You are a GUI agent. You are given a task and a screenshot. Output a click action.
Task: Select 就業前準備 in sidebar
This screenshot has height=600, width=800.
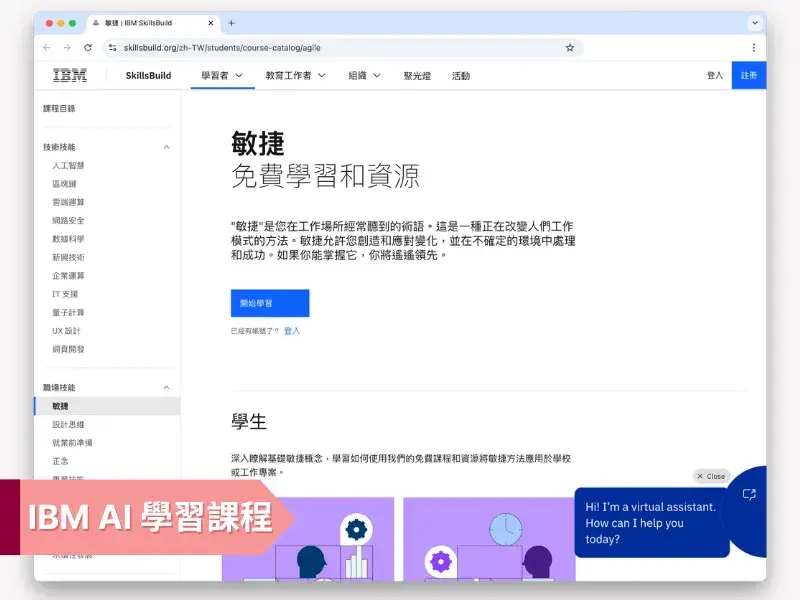pos(72,443)
